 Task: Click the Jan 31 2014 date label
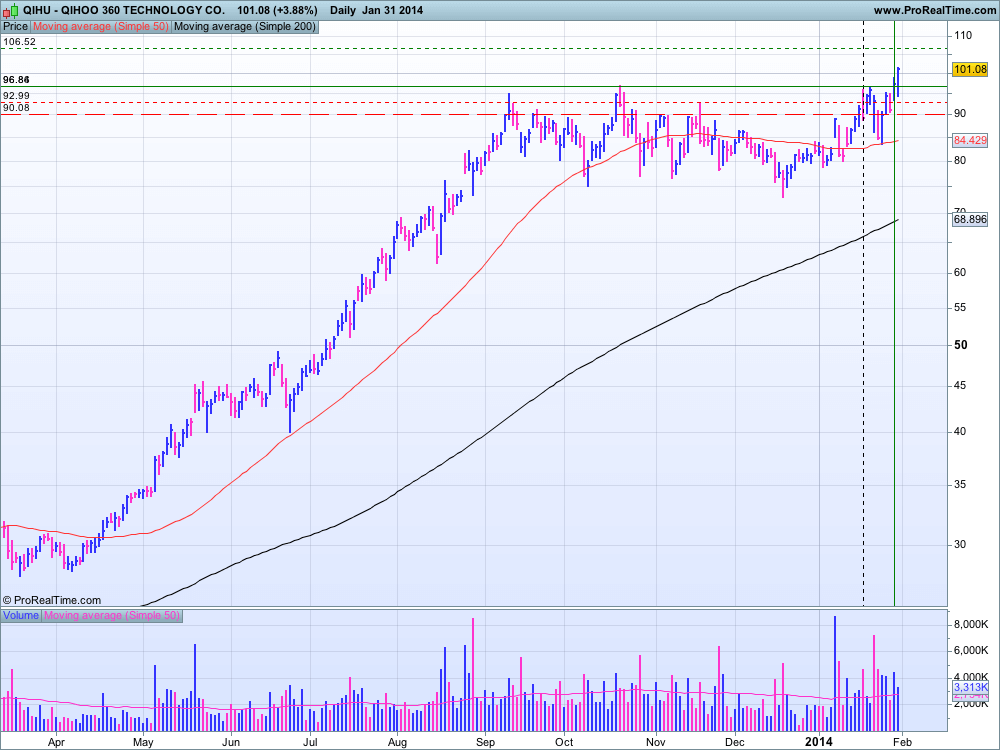392,10
